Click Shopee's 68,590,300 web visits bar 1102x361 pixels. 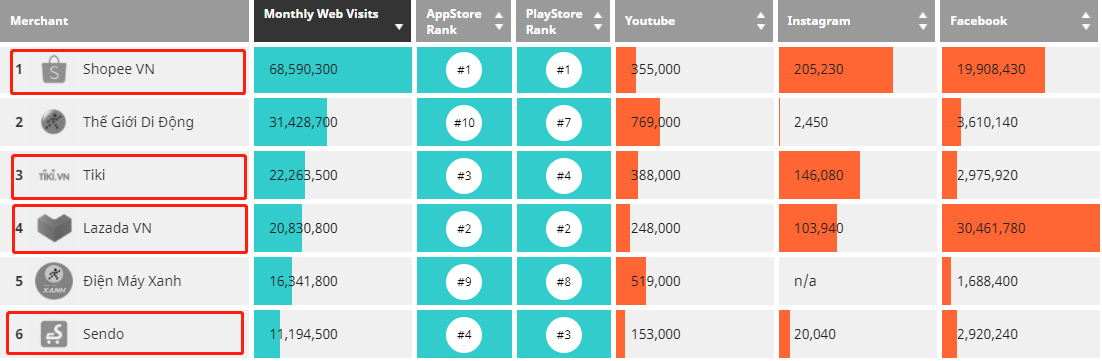tap(332, 70)
